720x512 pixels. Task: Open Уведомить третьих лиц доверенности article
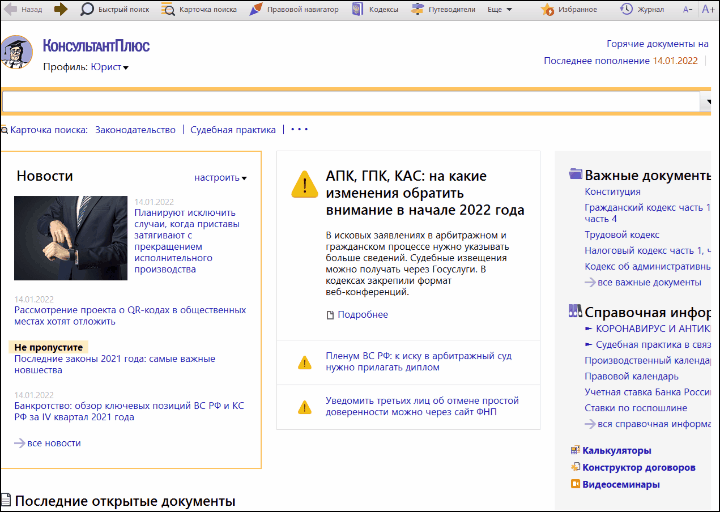tap(422, 406)
